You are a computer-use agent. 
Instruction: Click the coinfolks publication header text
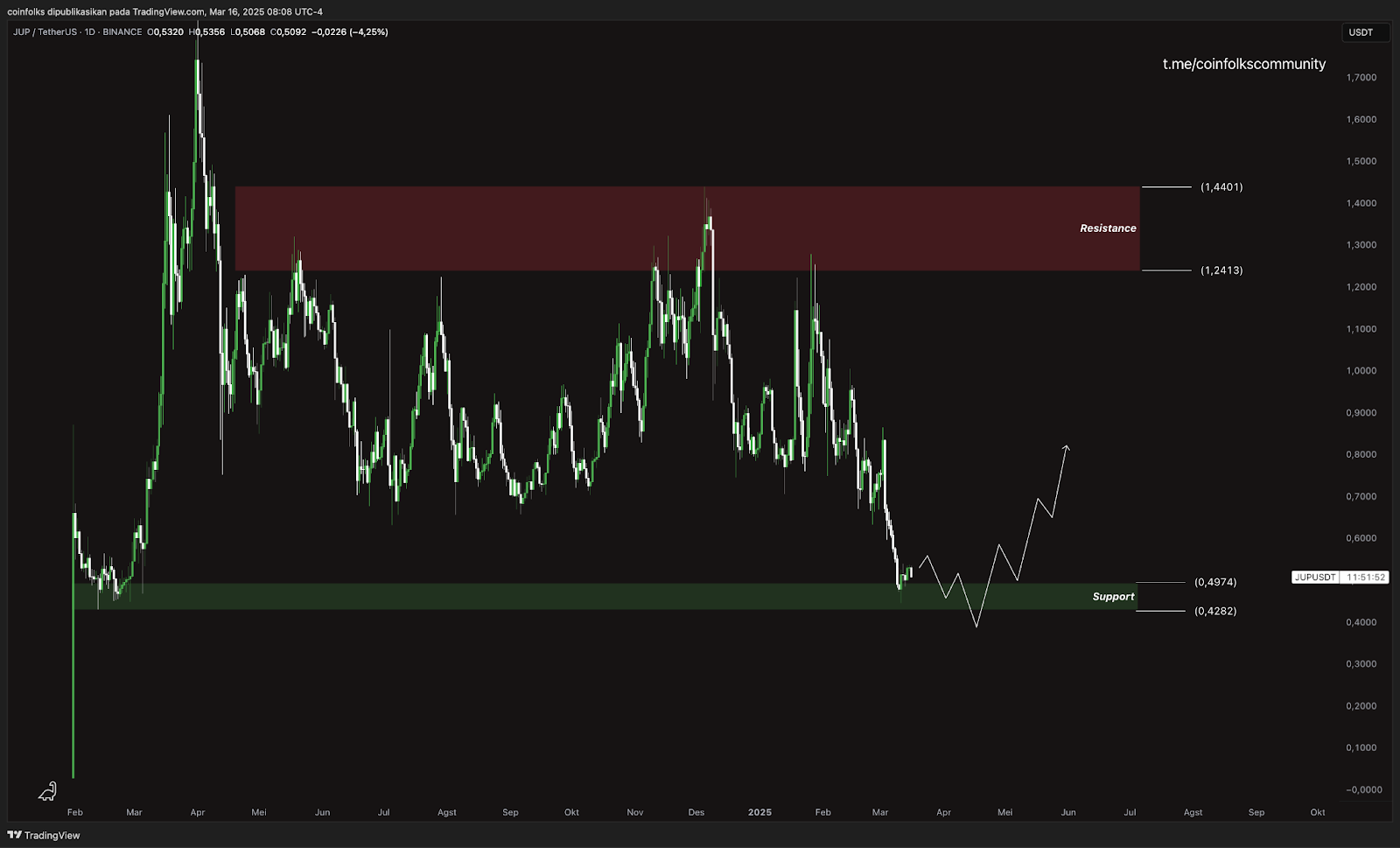[164, 11]
